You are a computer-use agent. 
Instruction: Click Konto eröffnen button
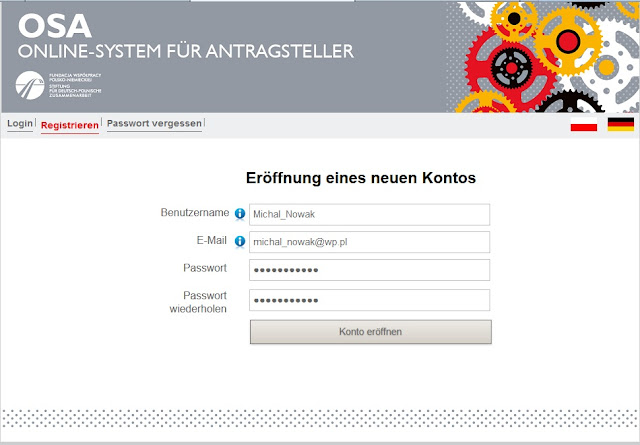(x=371, y=332)
